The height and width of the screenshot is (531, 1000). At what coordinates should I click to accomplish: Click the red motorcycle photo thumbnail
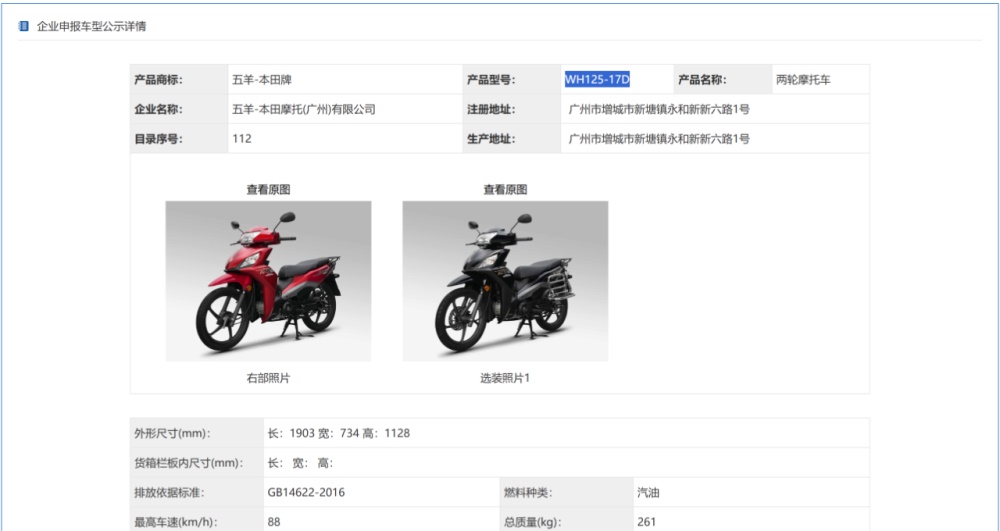(268, 281)
